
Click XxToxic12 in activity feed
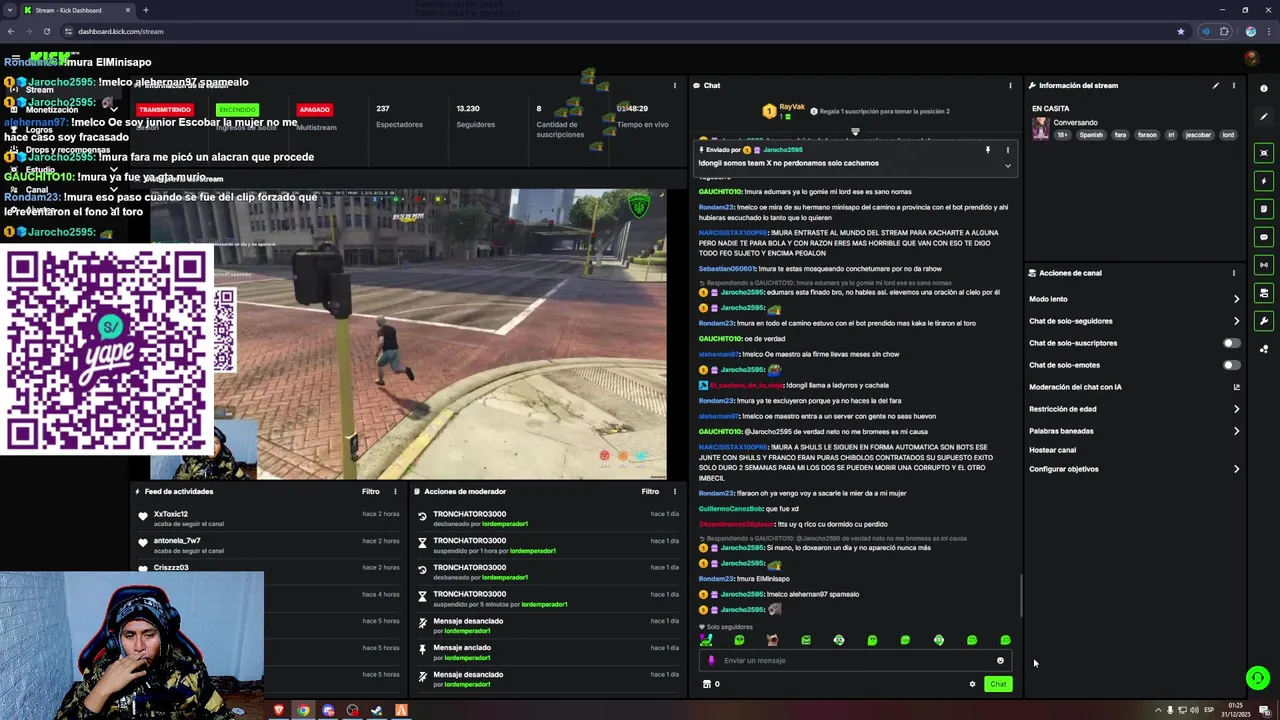170,514
